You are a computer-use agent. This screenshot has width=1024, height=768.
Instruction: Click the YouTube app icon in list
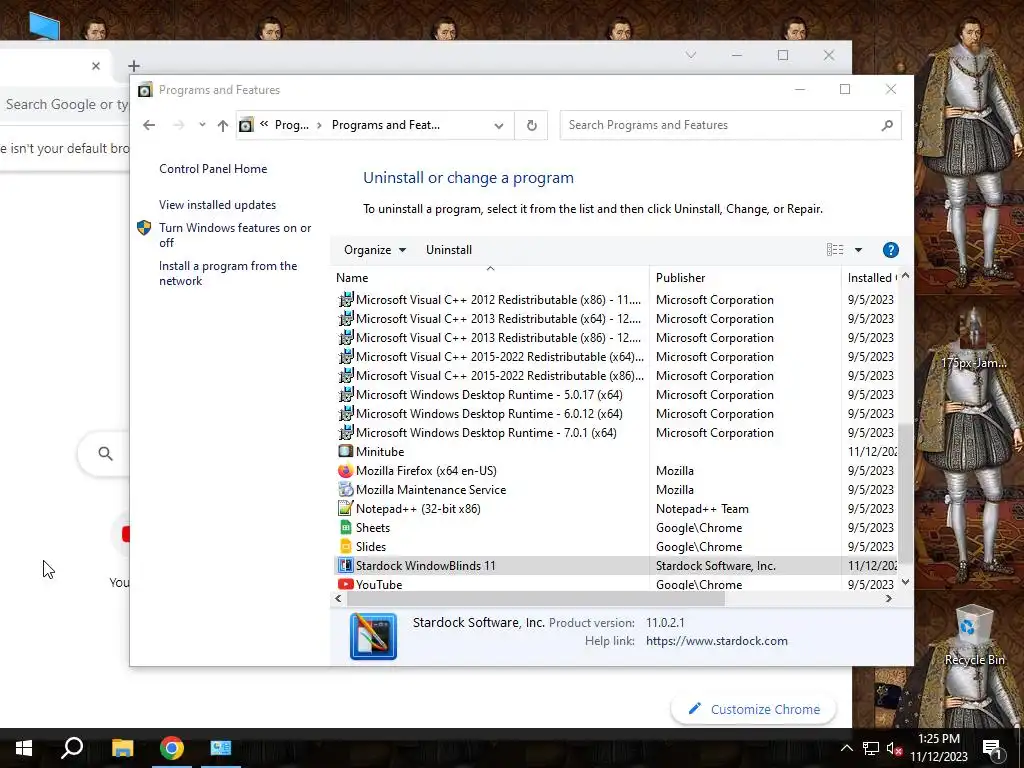pos(345,584)
